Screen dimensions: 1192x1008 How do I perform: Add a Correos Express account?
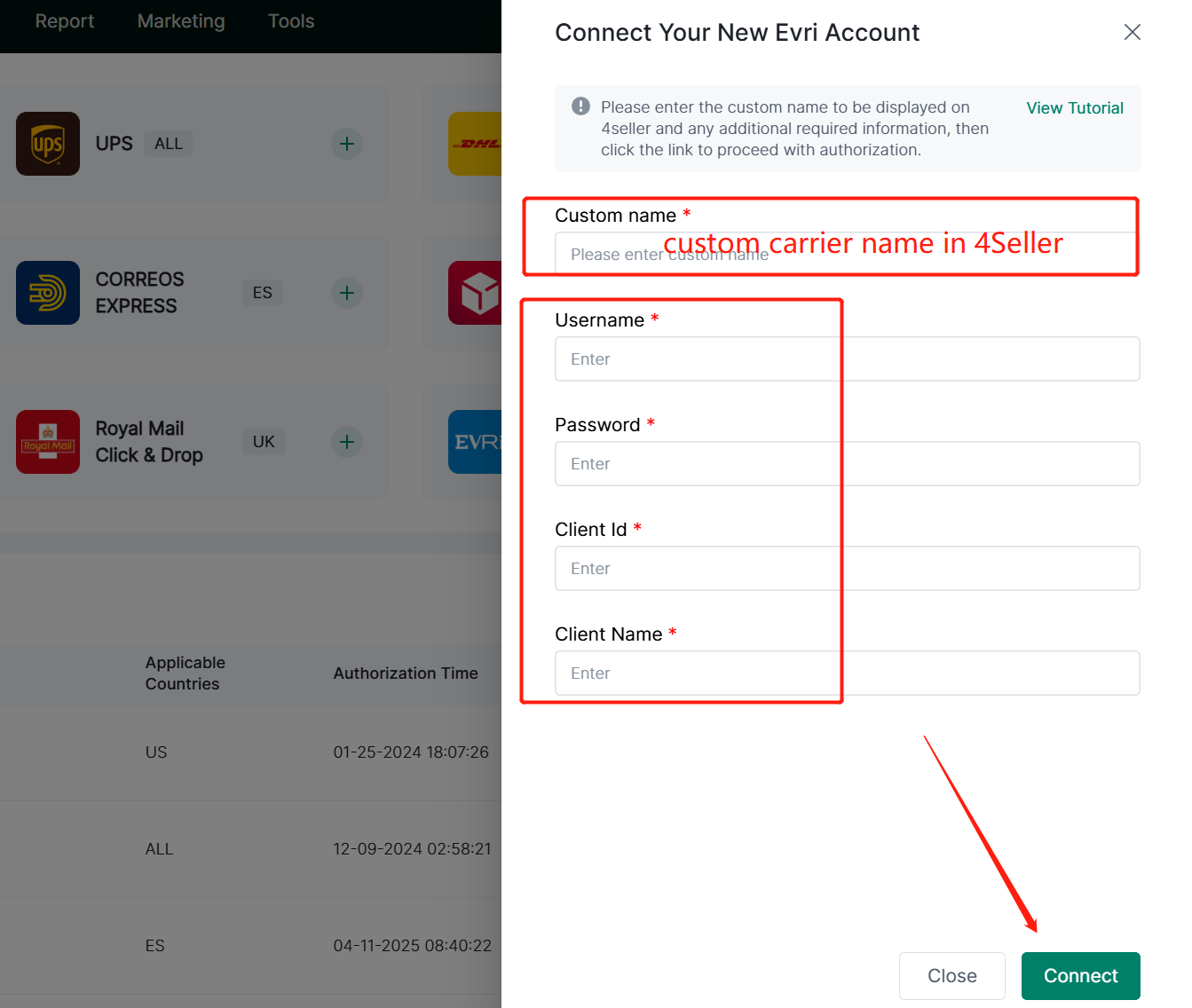pyautogui.click(x=347, y=293)
